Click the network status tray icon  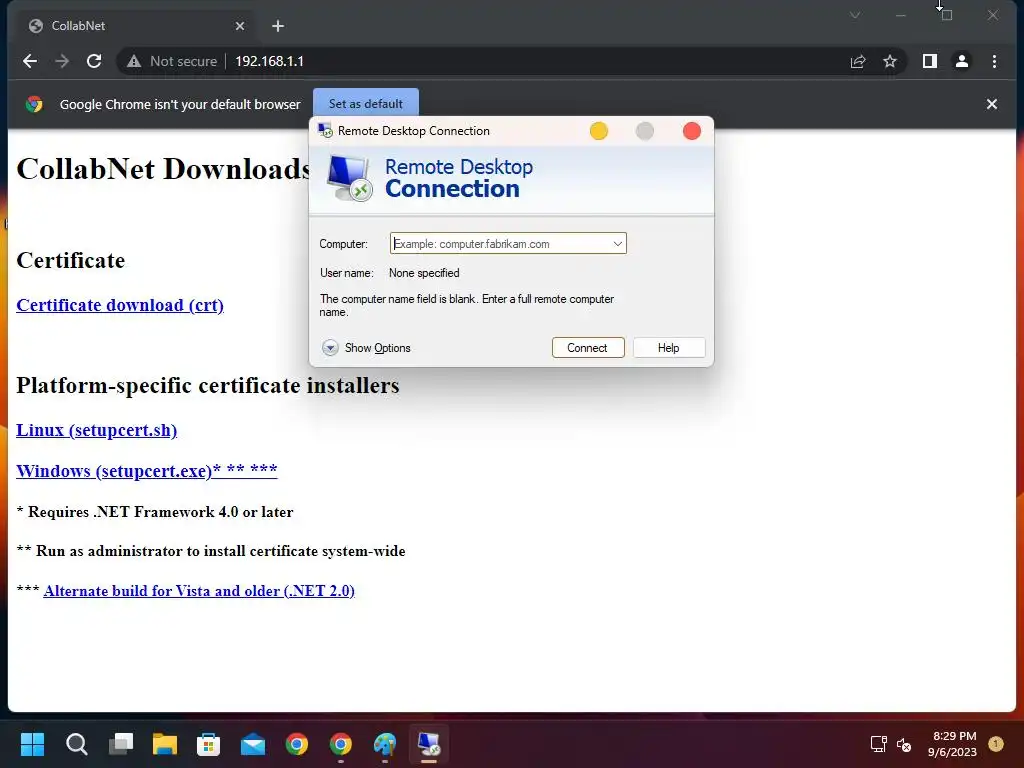878,744
